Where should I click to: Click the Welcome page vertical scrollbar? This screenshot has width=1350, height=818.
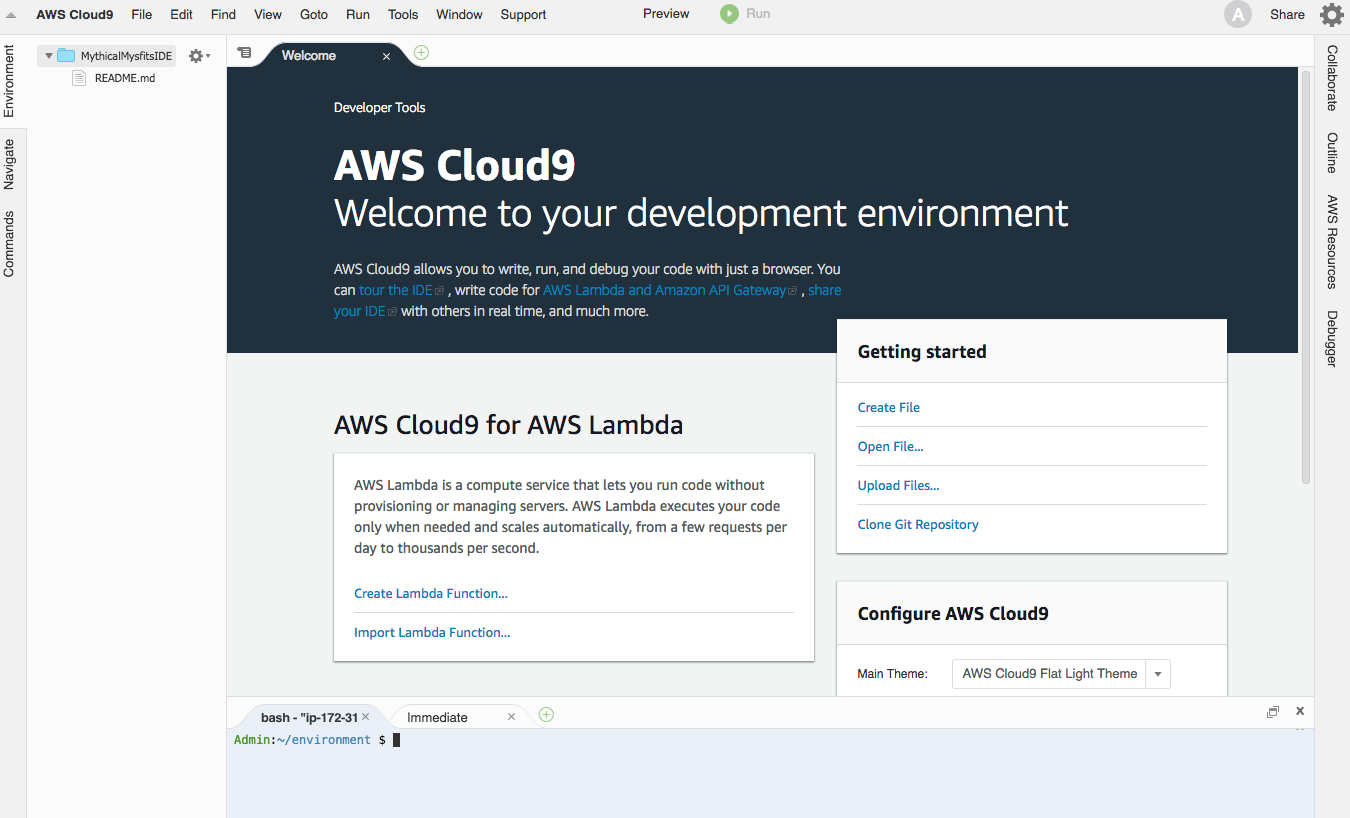point(1306,276)
